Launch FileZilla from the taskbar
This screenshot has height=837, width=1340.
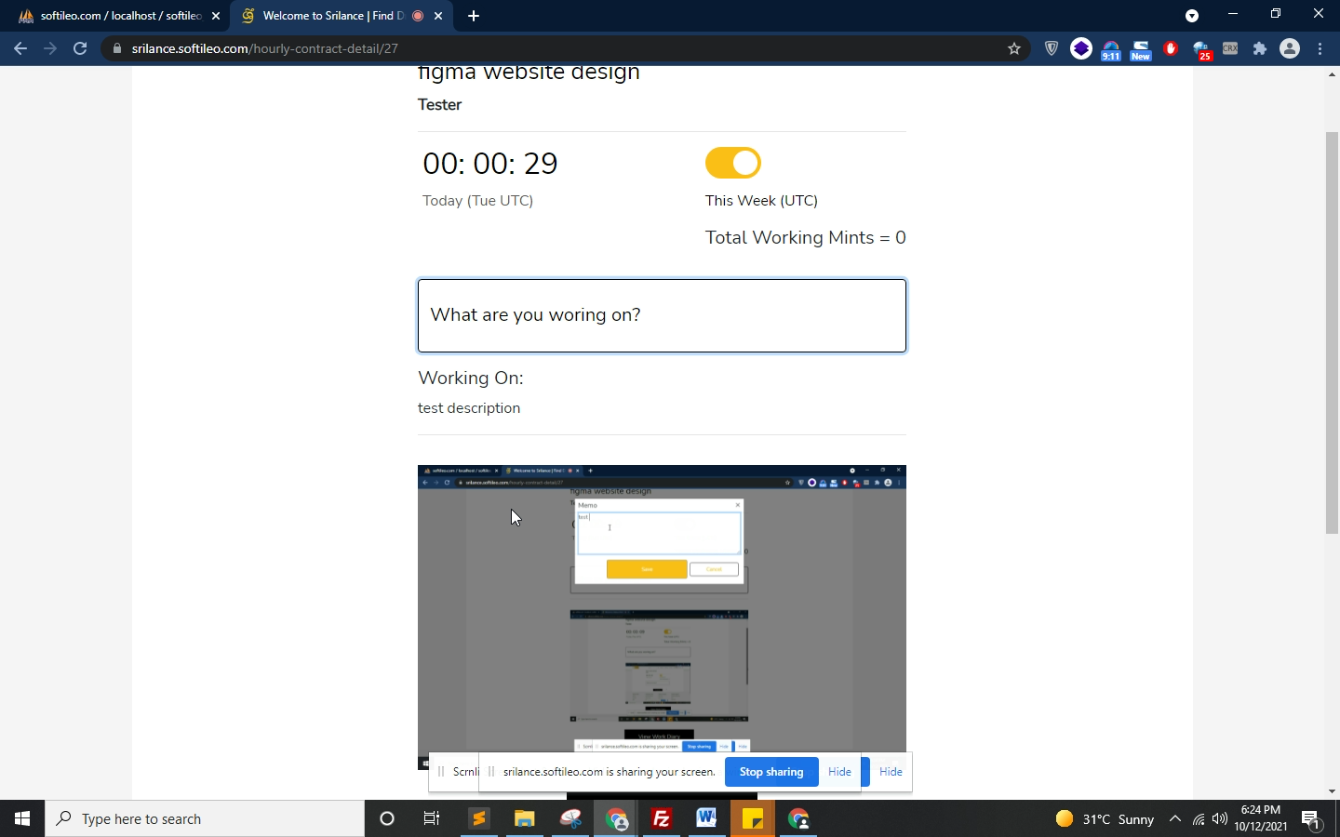coord(661,819)
